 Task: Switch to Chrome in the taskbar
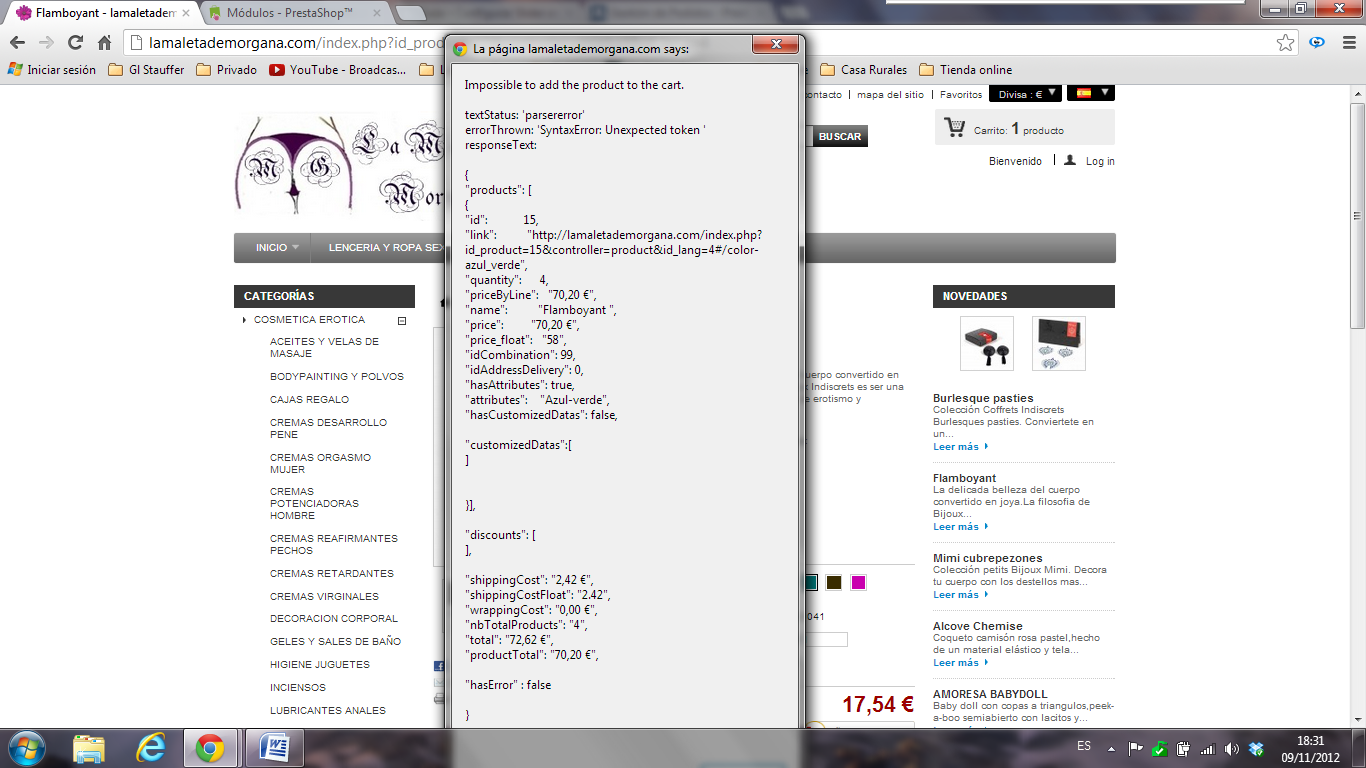210,748
